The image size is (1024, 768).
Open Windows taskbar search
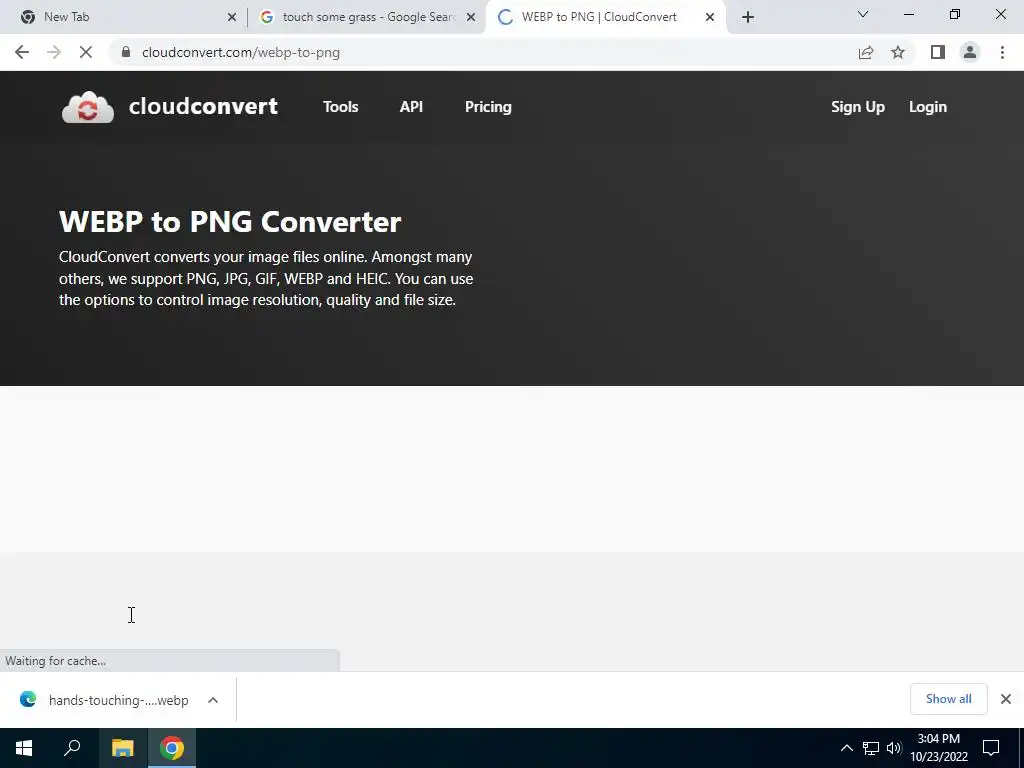click(72, 748)
